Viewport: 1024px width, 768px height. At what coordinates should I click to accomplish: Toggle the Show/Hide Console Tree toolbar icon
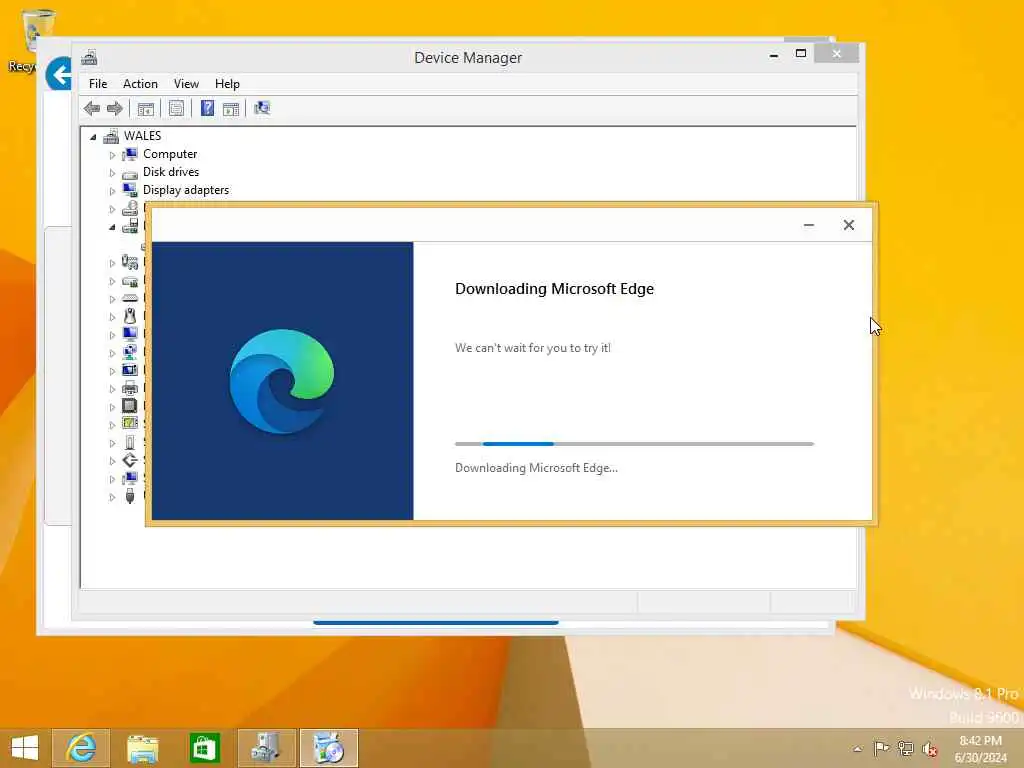point(146,108)
